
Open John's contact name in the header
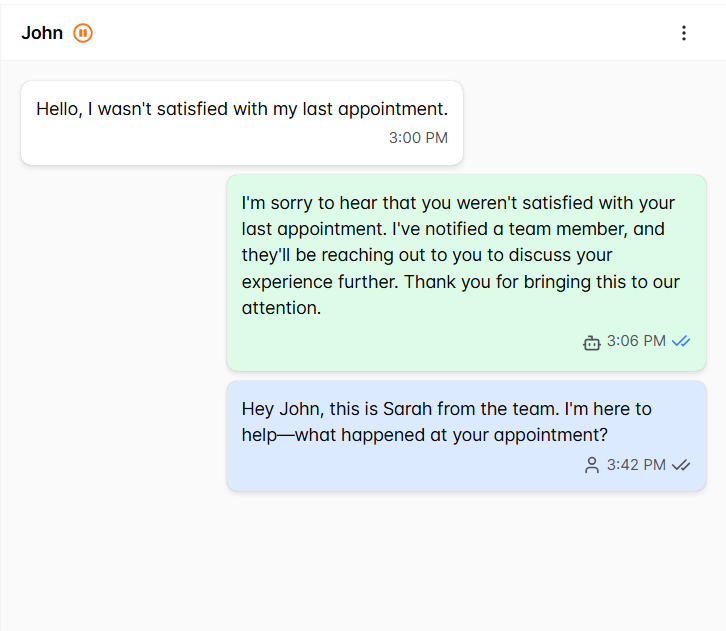tap(42, 33)
